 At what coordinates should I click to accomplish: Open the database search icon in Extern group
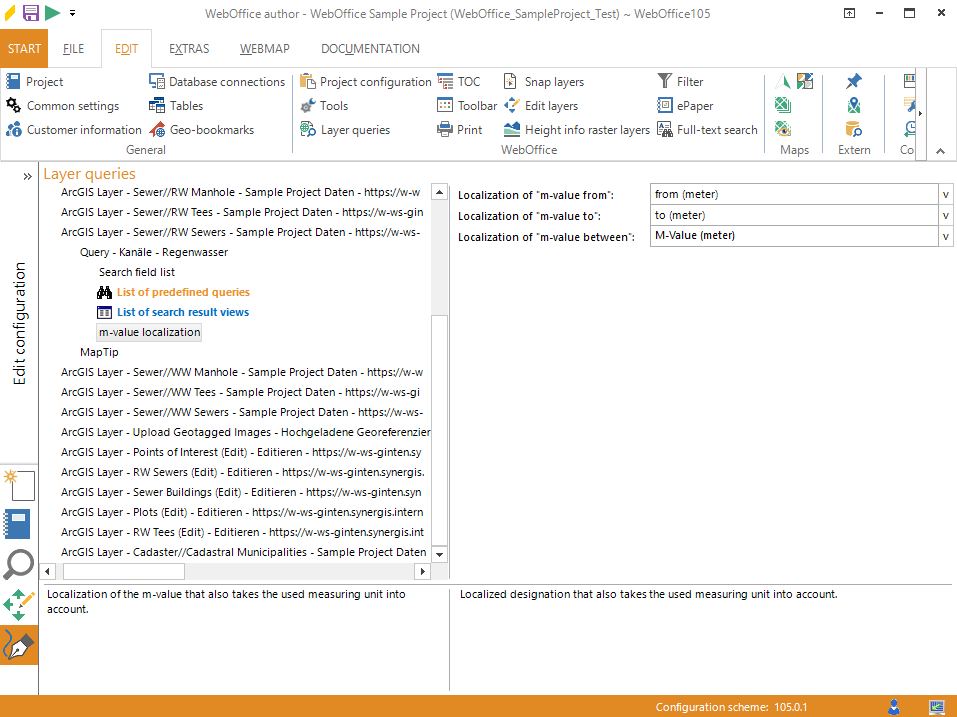point(853,129)
